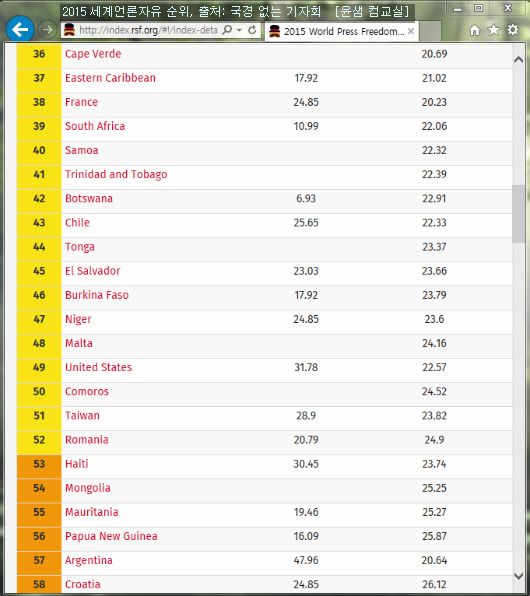Open the El Salvador link
Viewport: 530px width, 596px height.
coord(92,271)
